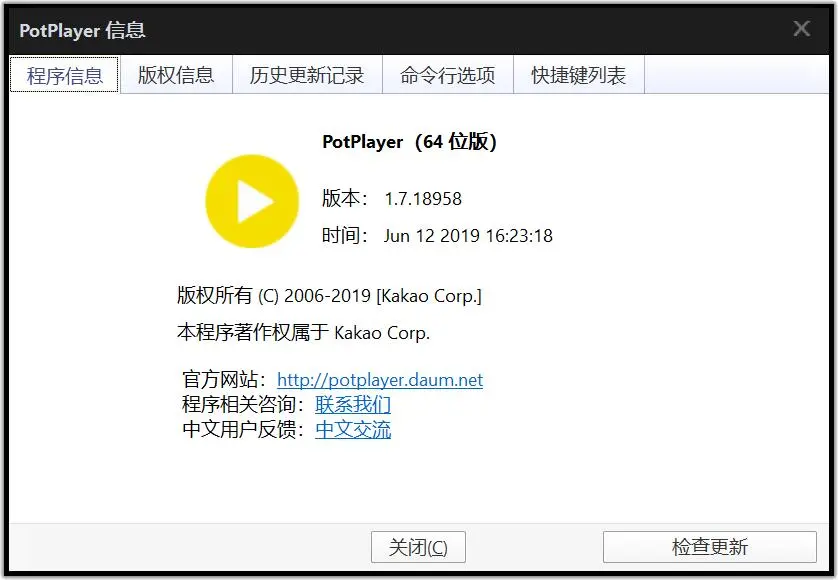This screenshot has width=838, height=580.
Task: Click the 时间: label
Action: click(345, 235)
